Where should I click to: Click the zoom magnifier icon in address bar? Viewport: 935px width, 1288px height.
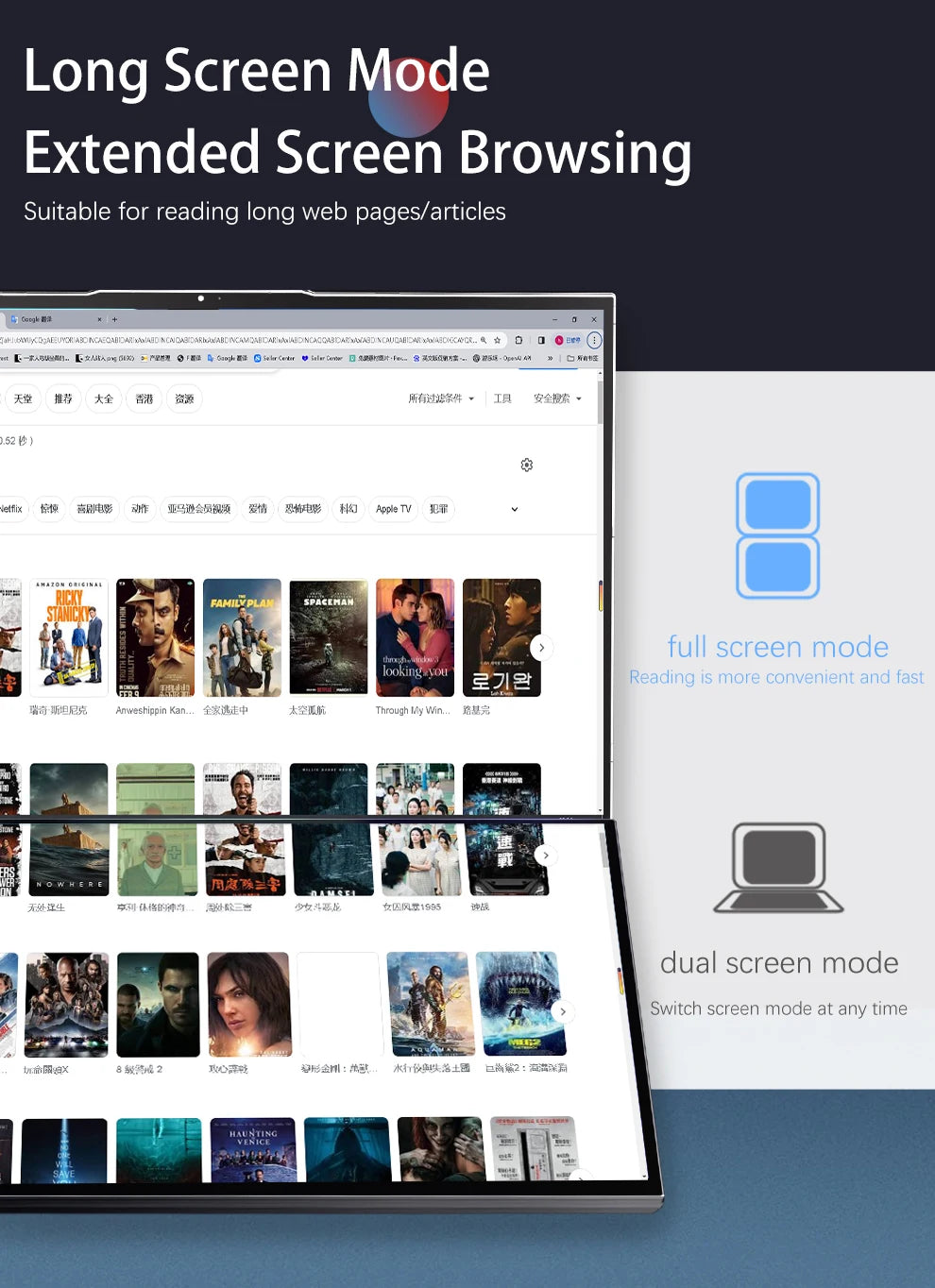pos(484,340)
